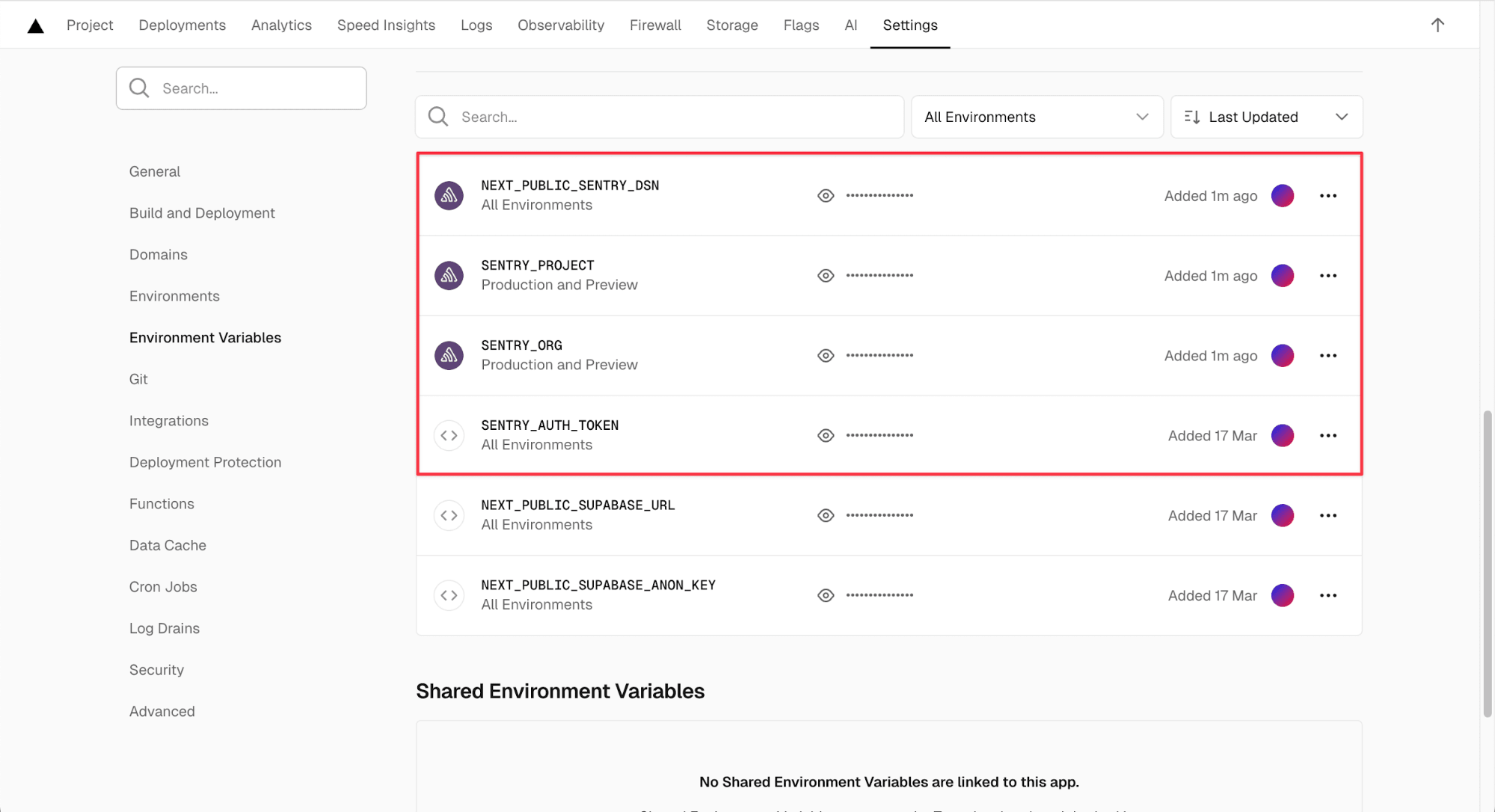
Task: Click code brackets icon for SENTRY_AUTH_TOKEN
Action: (x=449, y=436)
